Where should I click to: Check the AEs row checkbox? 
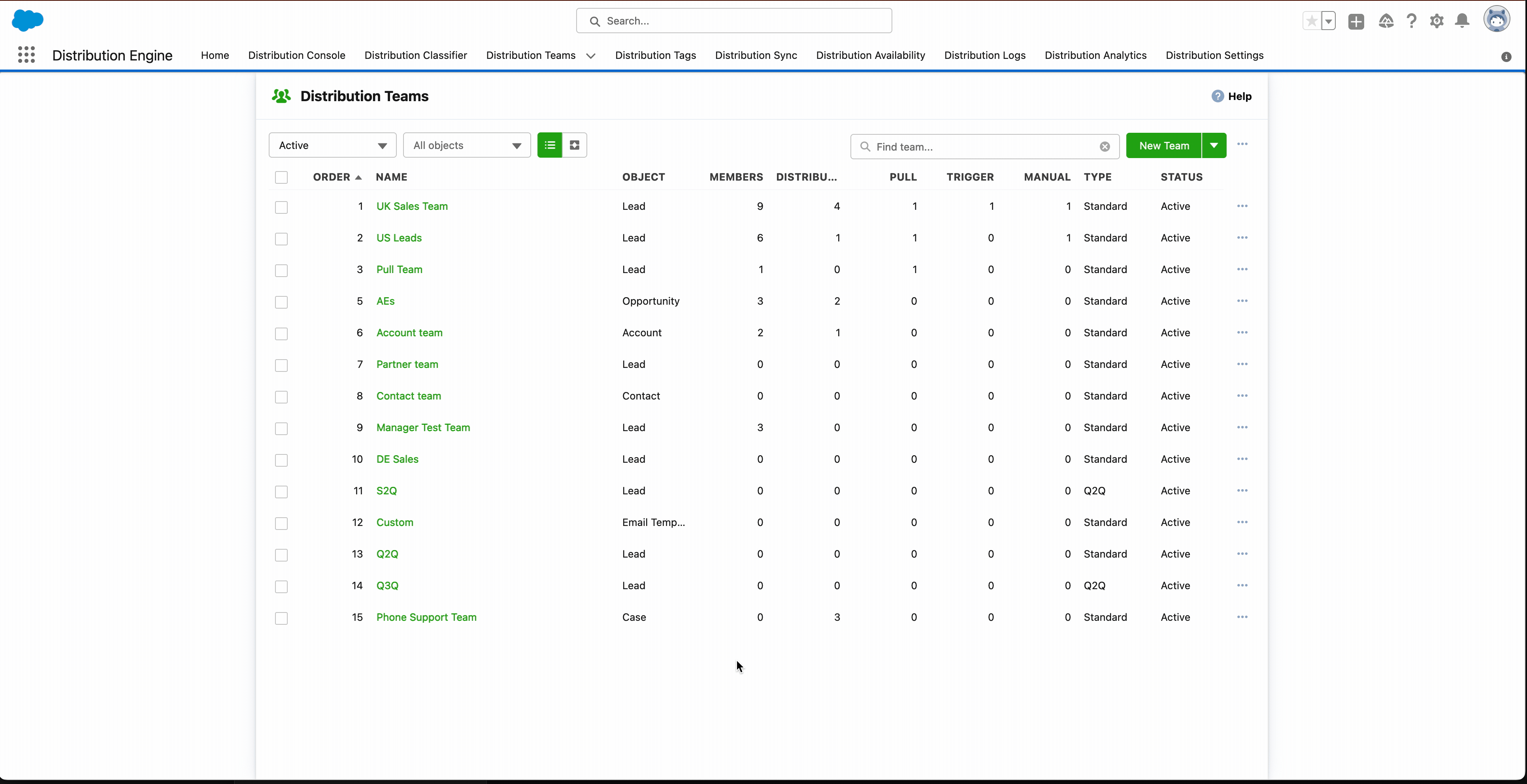[281, 302]
